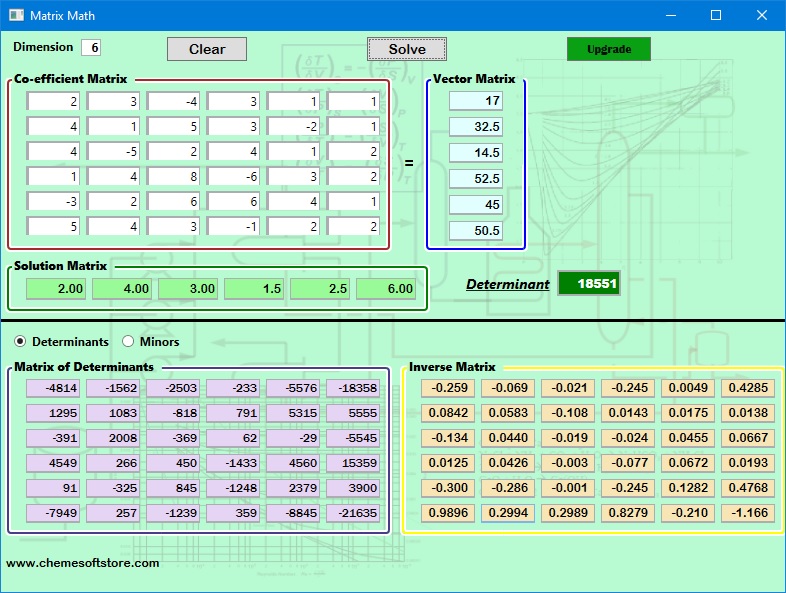Click the Inverse Matrix cell -1.166
The height and width of the screenshot is (593, 786).
point(747,513)
